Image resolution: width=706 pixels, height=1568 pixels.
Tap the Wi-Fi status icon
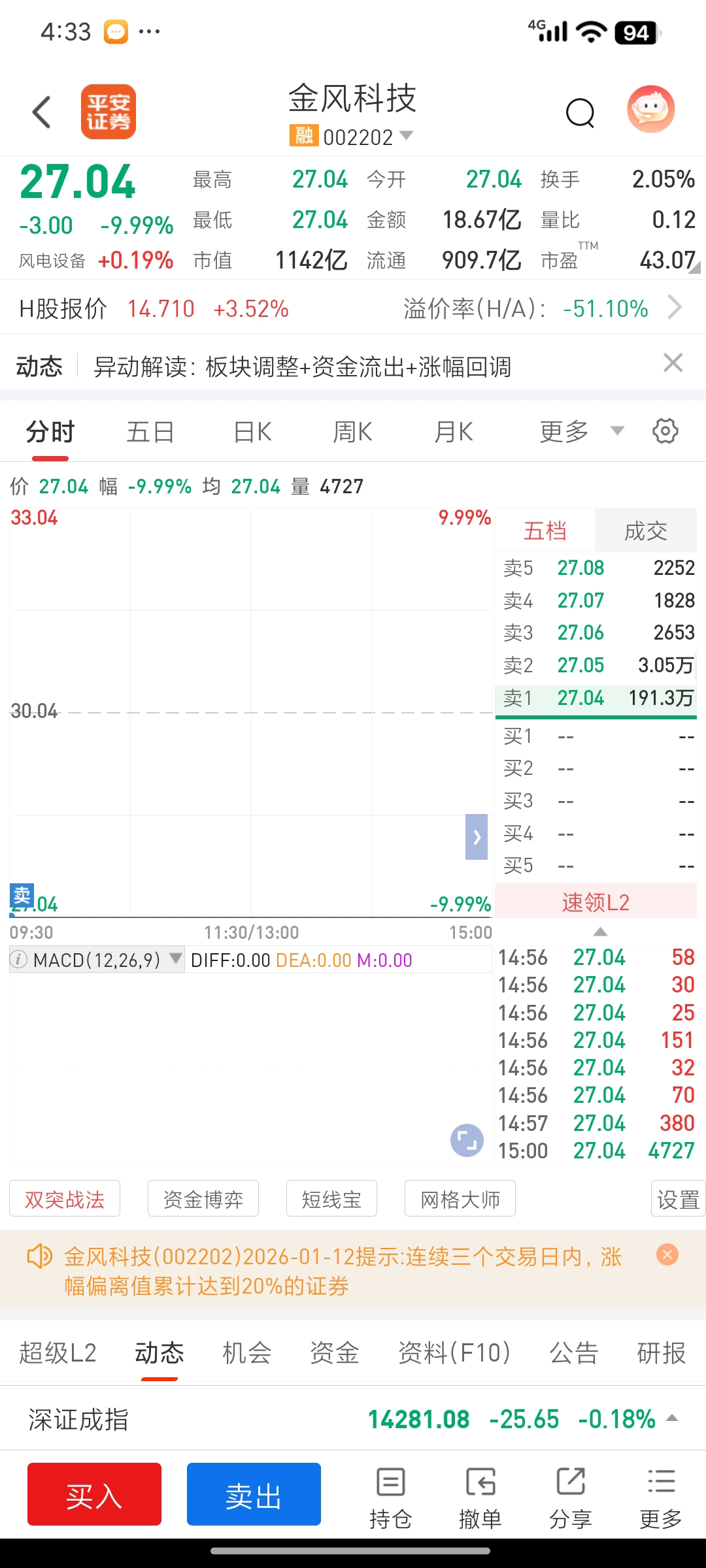(x=592, y=31)
